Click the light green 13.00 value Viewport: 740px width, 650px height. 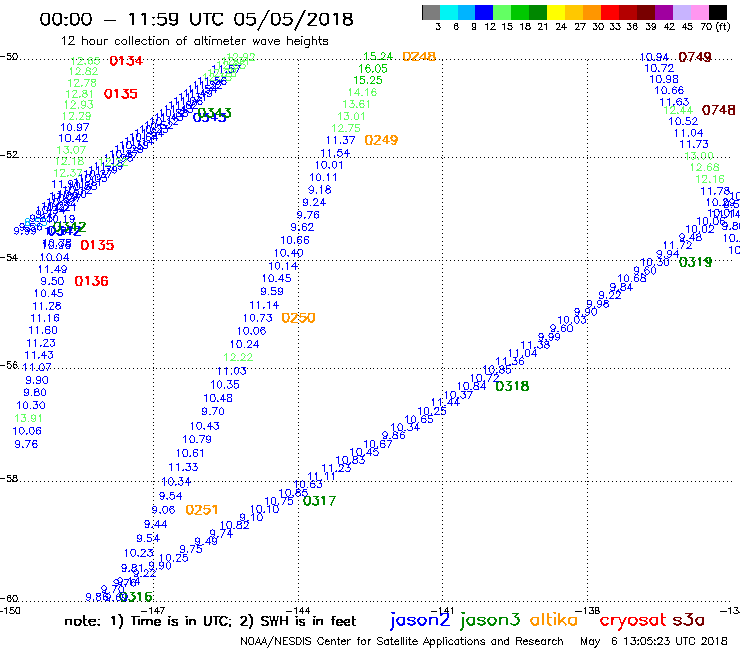tap(699, 156)
